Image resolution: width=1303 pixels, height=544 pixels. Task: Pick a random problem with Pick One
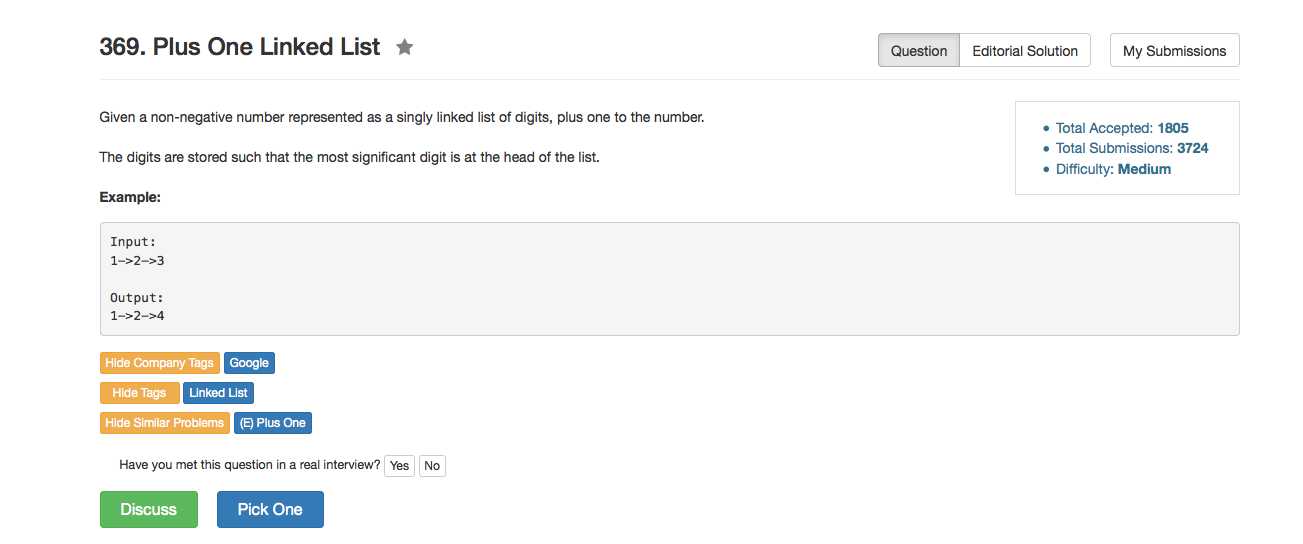tap(270, 509)
